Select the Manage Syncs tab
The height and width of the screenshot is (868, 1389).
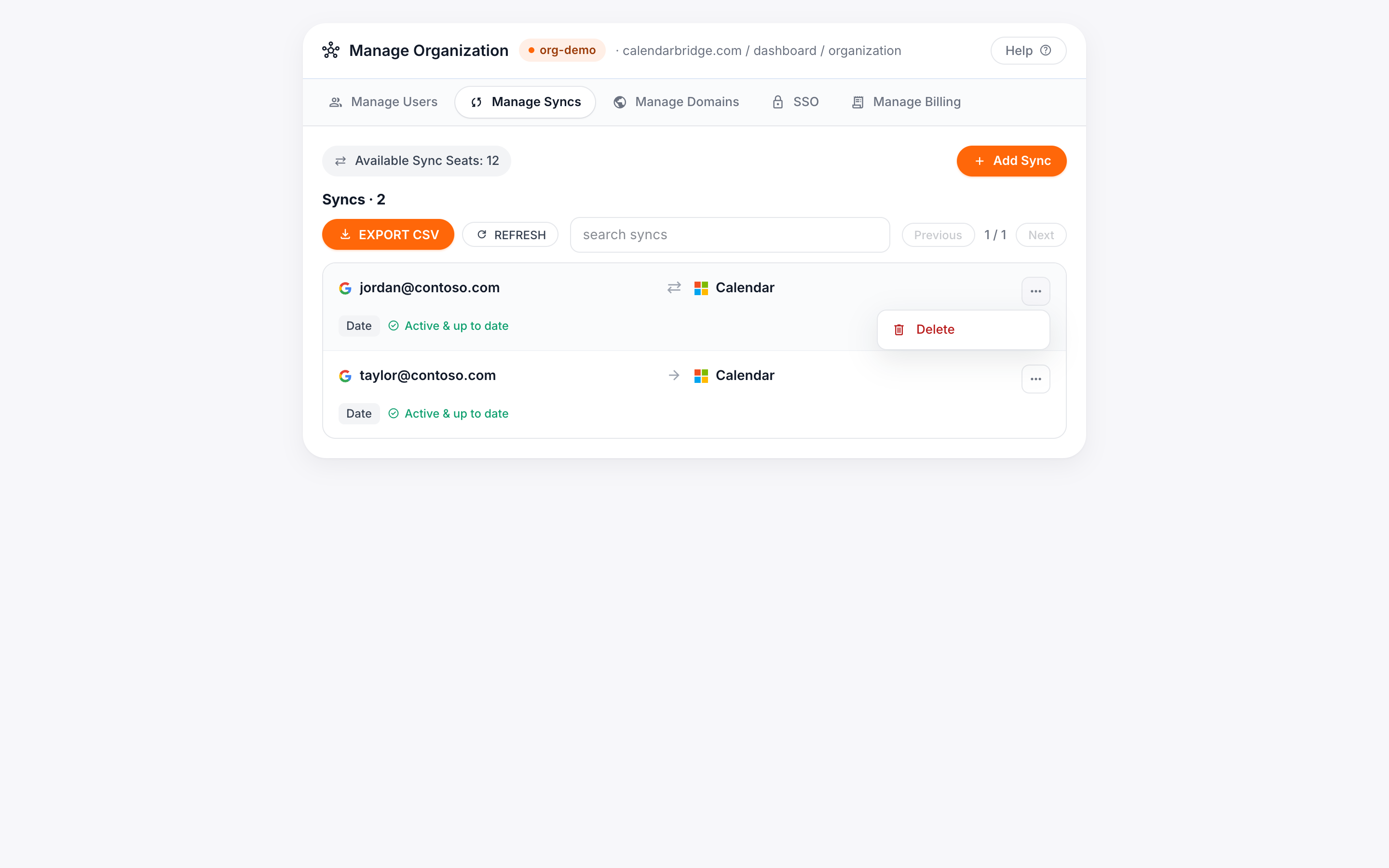525,102
